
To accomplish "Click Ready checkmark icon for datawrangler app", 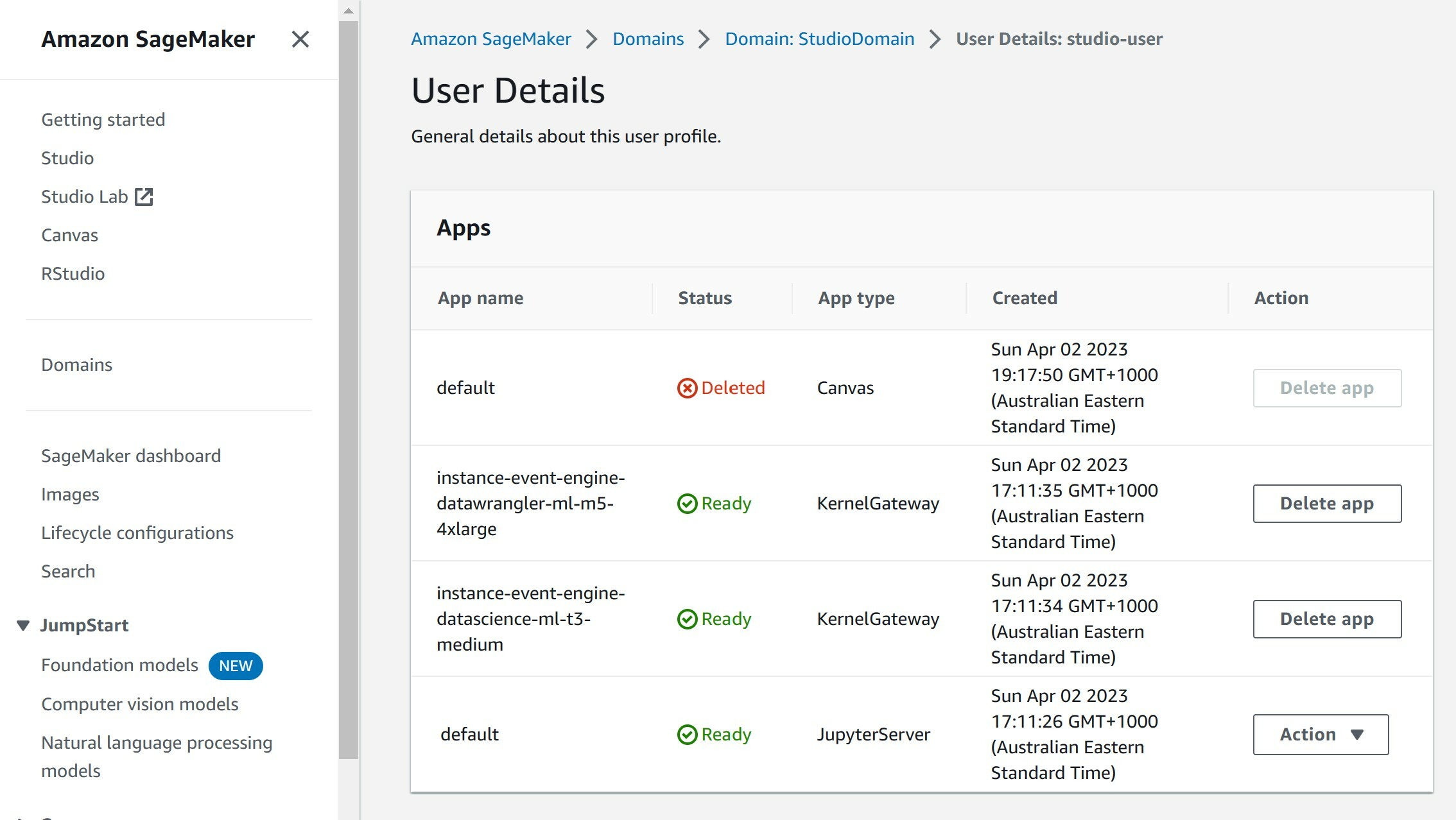I will [x=687, y=504].
